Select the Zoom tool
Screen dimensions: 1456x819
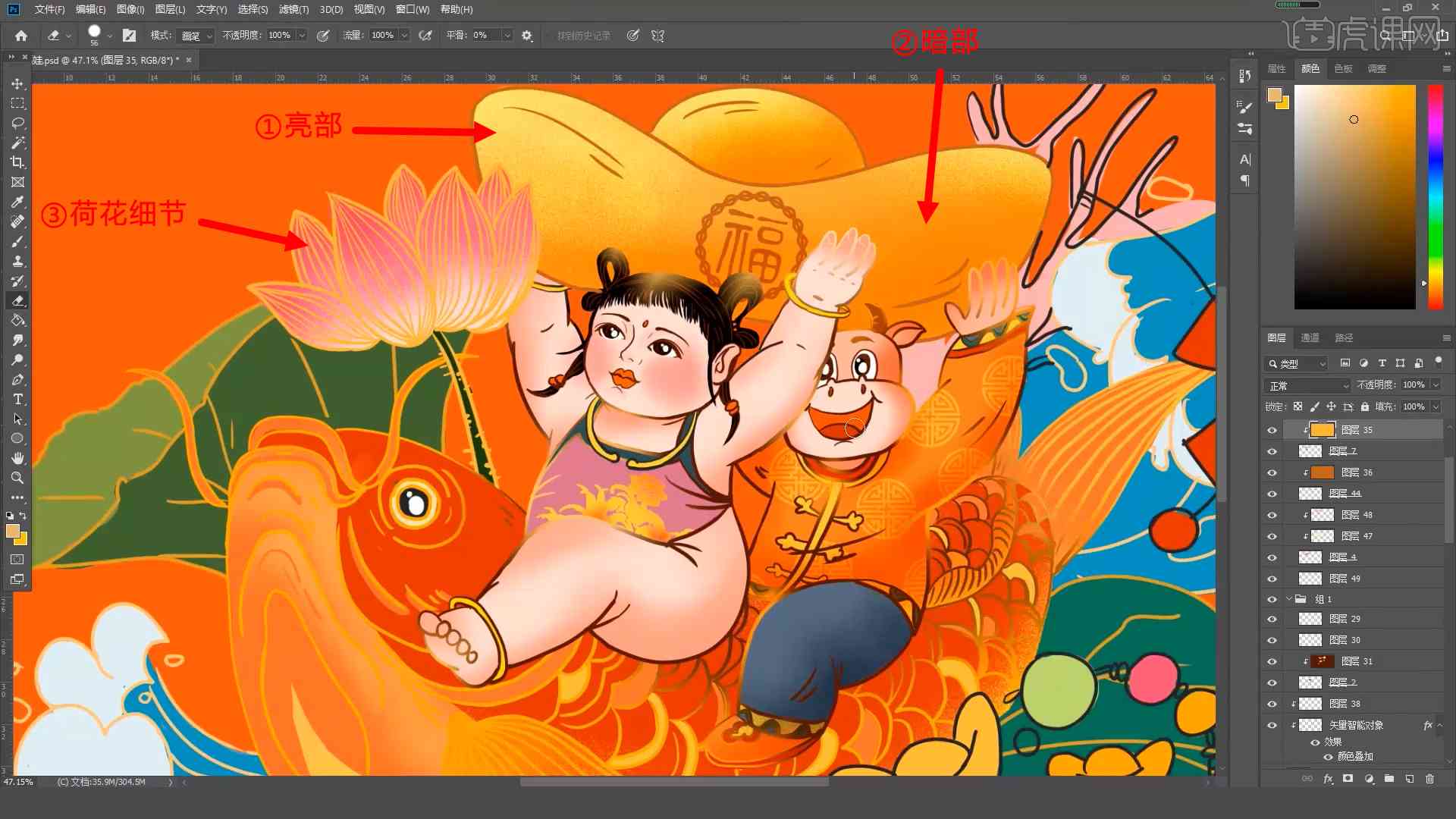click(17, 478)
